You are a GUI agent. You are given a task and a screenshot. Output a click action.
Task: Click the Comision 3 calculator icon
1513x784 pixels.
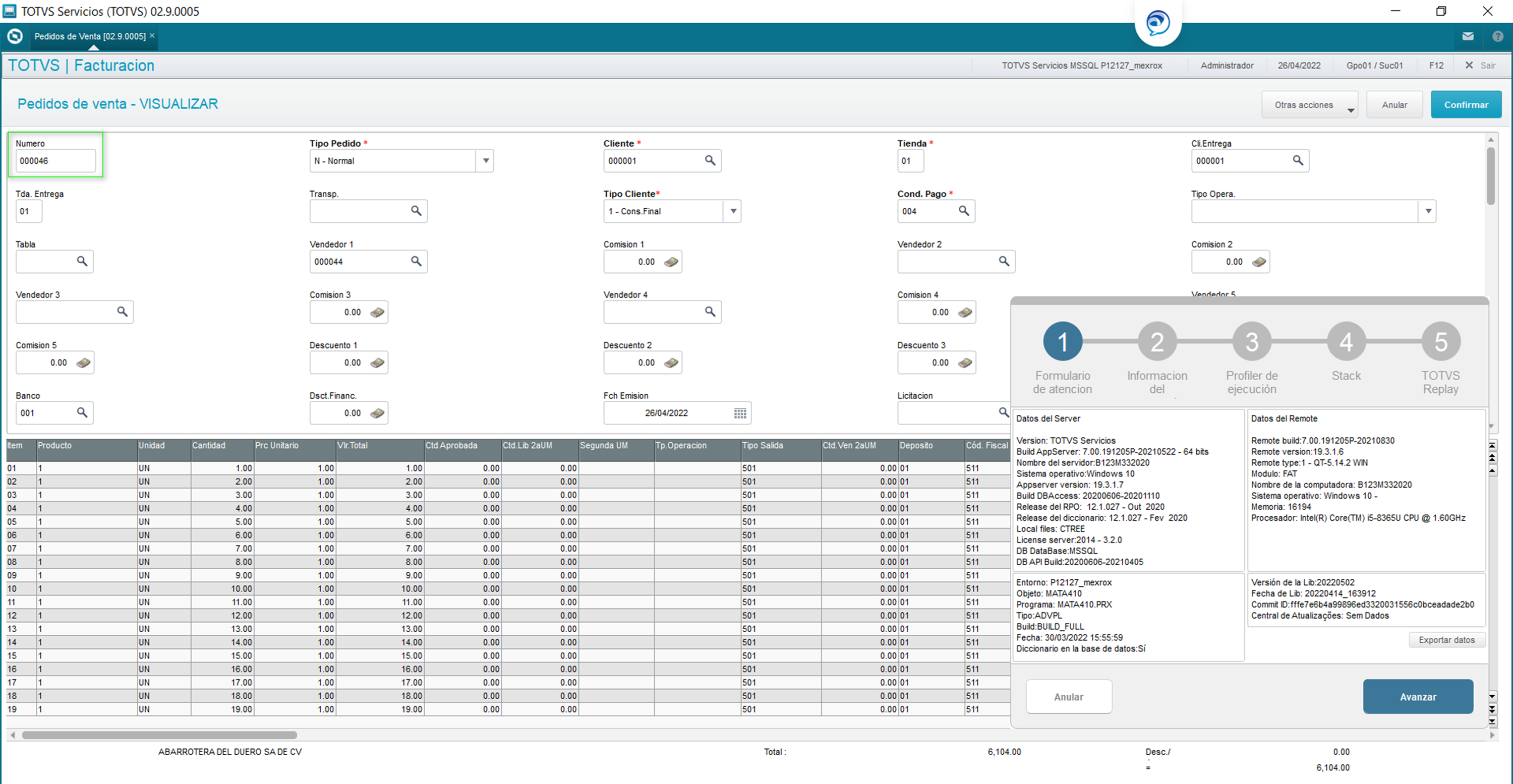(x=377, y=313)
